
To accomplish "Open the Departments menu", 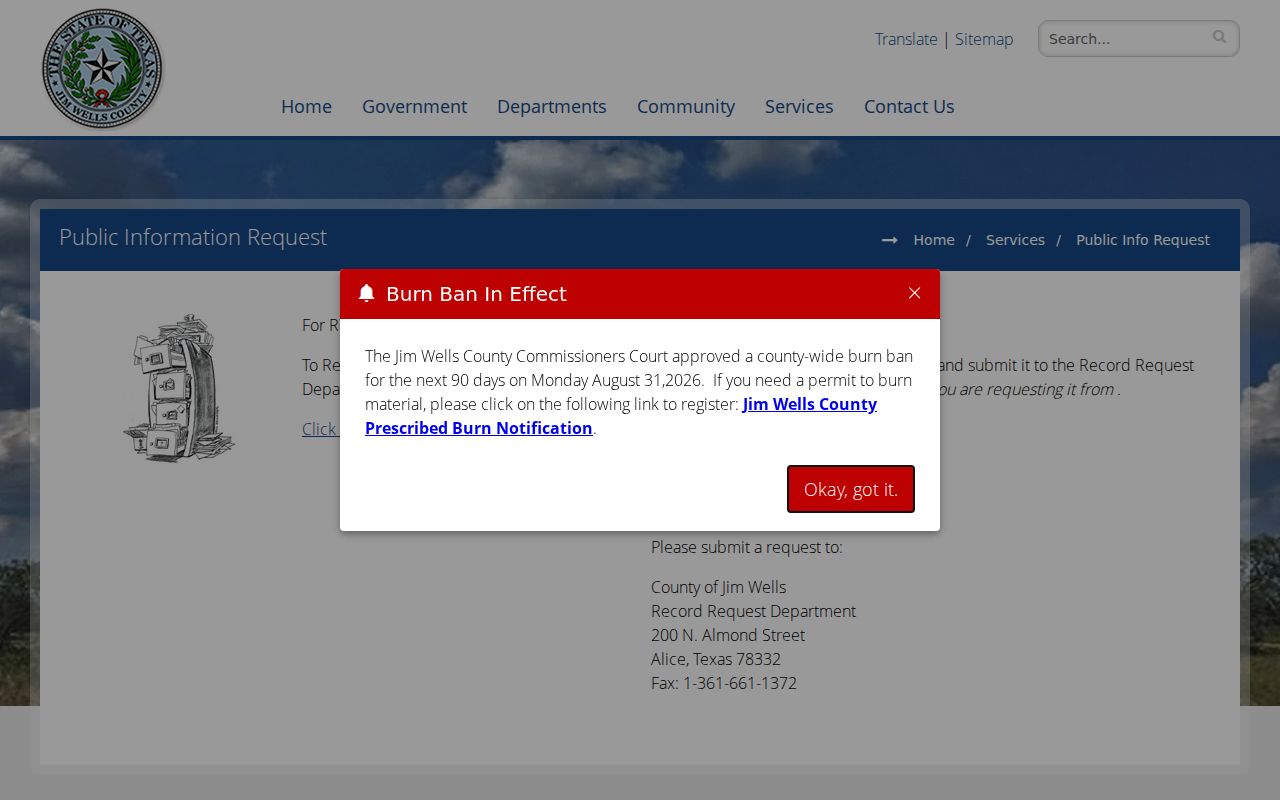I will pos(551,106).
